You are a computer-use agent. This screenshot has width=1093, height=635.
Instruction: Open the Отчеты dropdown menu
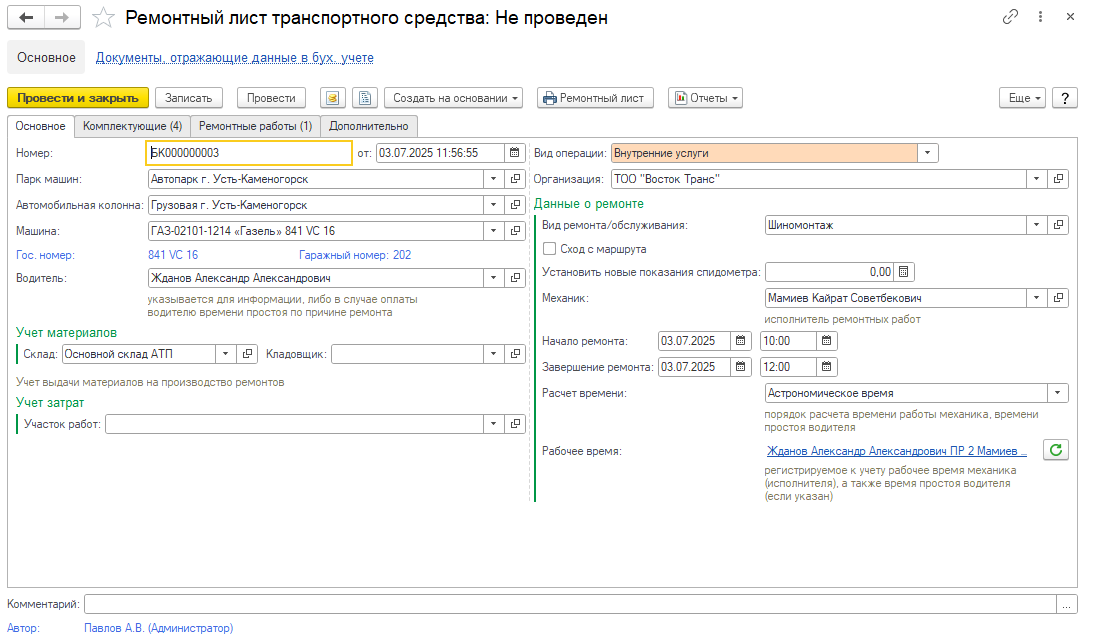click(x=705, y=98)
